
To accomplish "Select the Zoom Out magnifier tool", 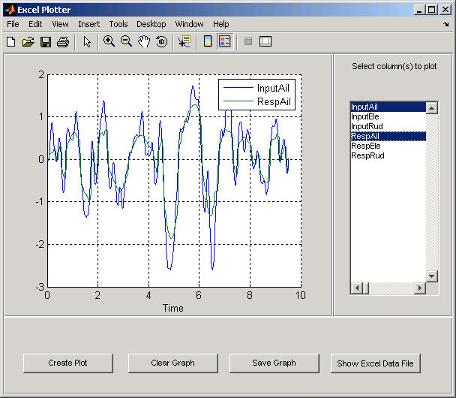I will coord(126,42).
